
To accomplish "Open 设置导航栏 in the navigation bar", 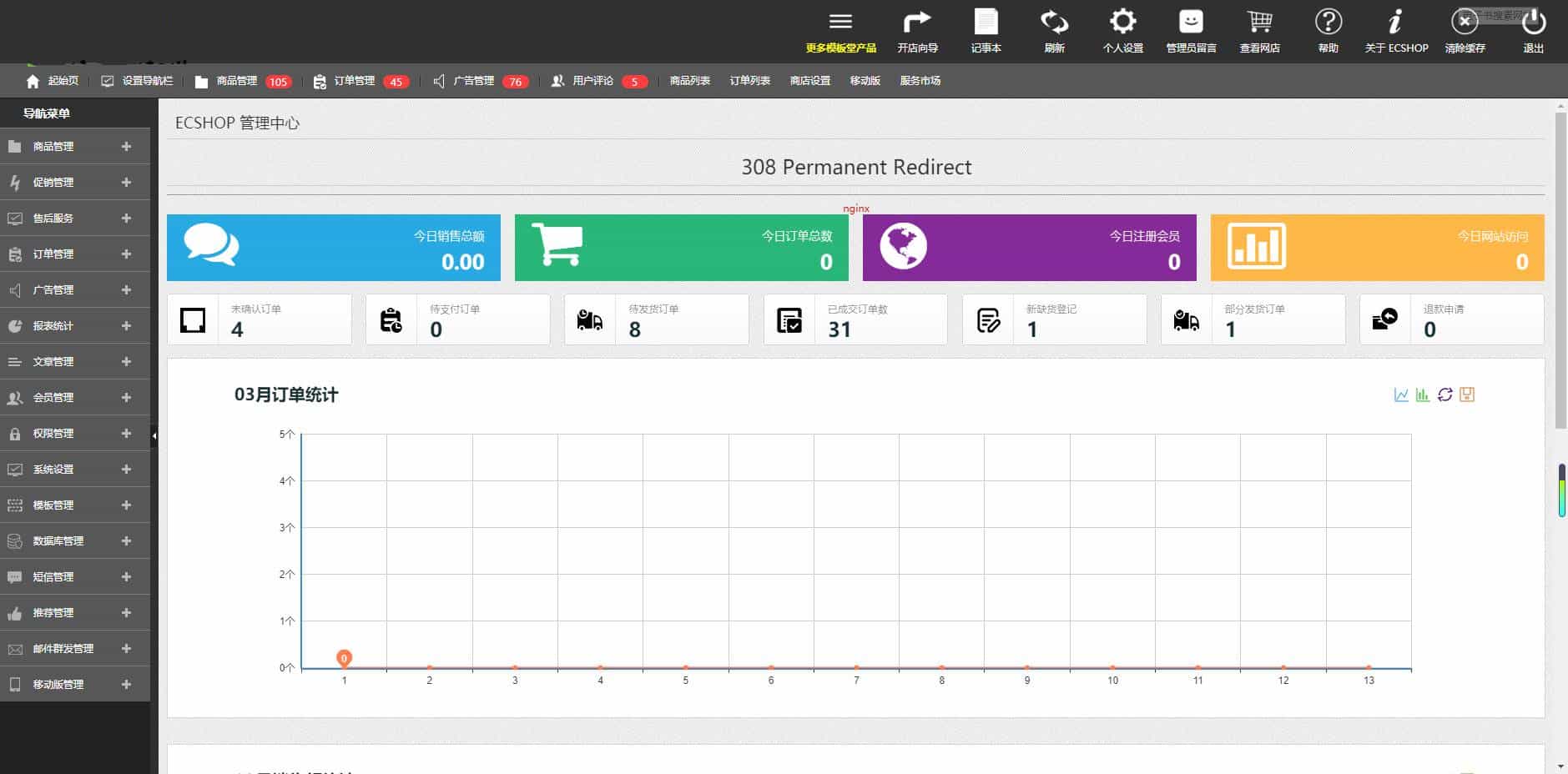I will click(137, 81).
